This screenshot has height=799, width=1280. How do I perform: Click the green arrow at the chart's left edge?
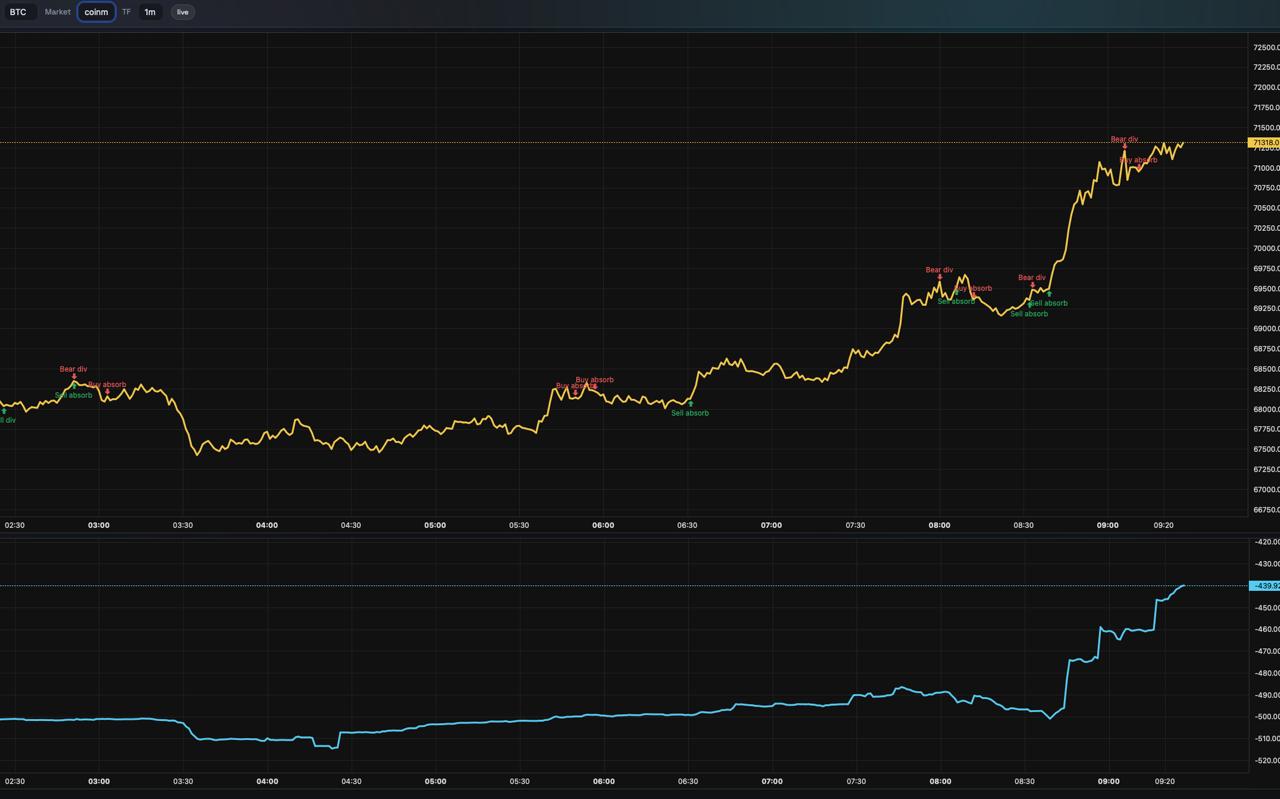4,411
